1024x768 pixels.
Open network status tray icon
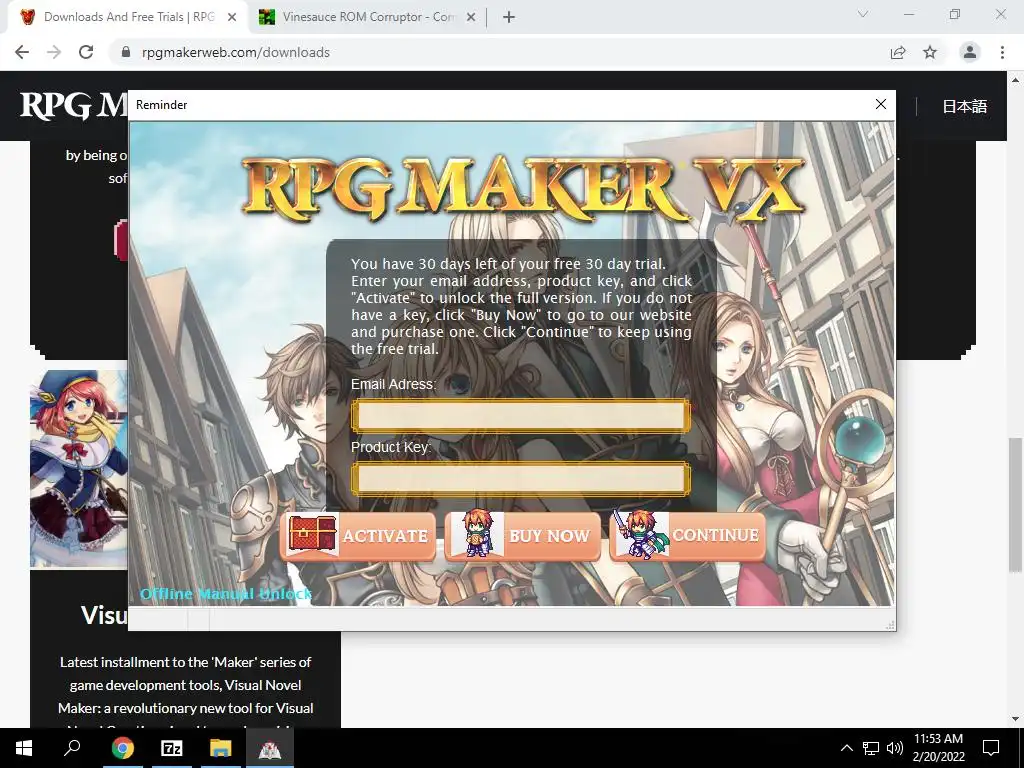tap(871, 748)
